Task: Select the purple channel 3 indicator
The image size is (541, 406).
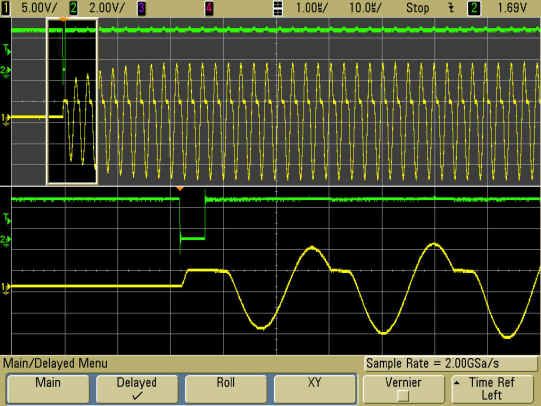Action: click(141, 8)
